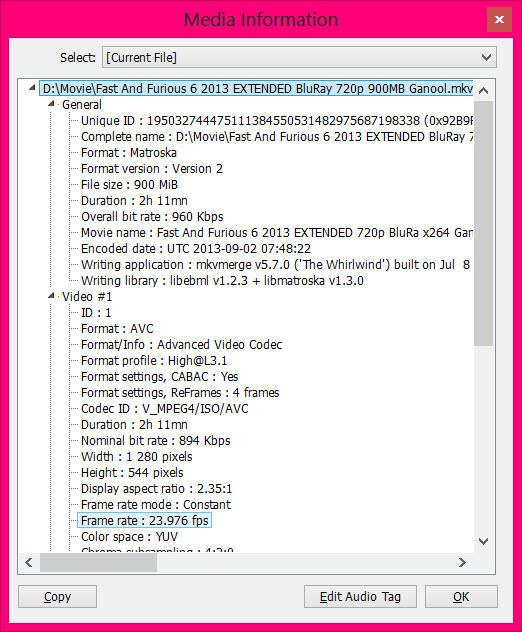Collapse the root file path node

point(32,88)
